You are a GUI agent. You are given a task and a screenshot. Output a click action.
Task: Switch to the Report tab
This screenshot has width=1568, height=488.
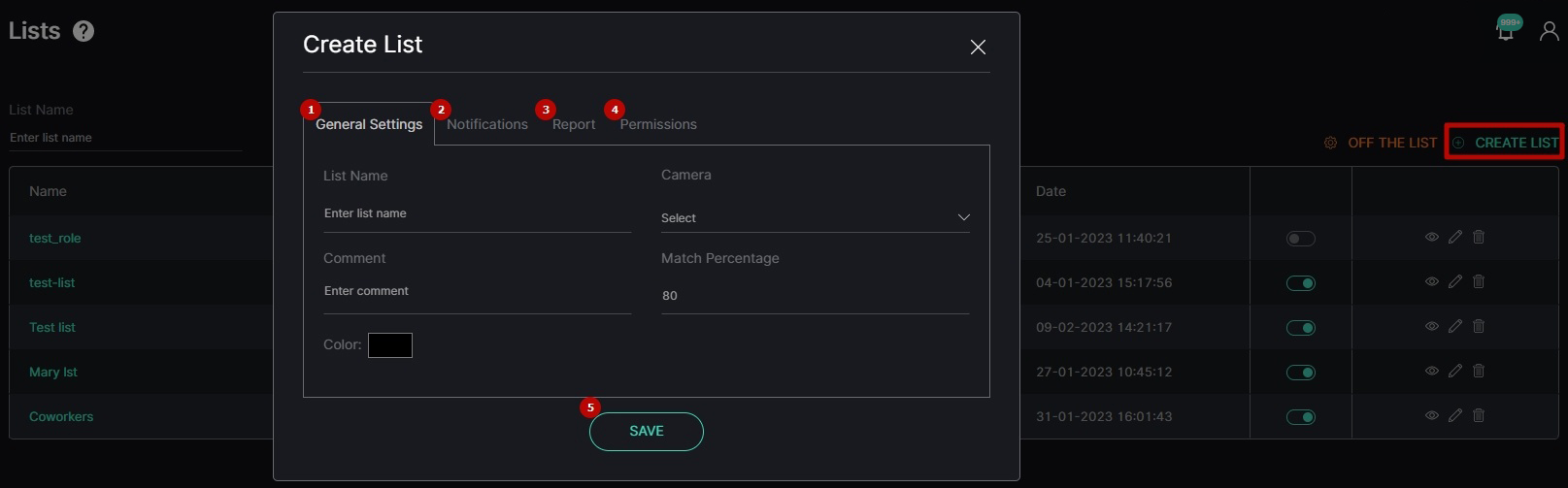574,124
